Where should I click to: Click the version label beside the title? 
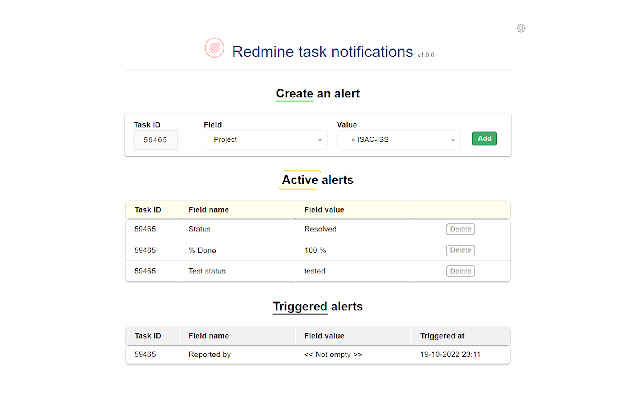426,55
